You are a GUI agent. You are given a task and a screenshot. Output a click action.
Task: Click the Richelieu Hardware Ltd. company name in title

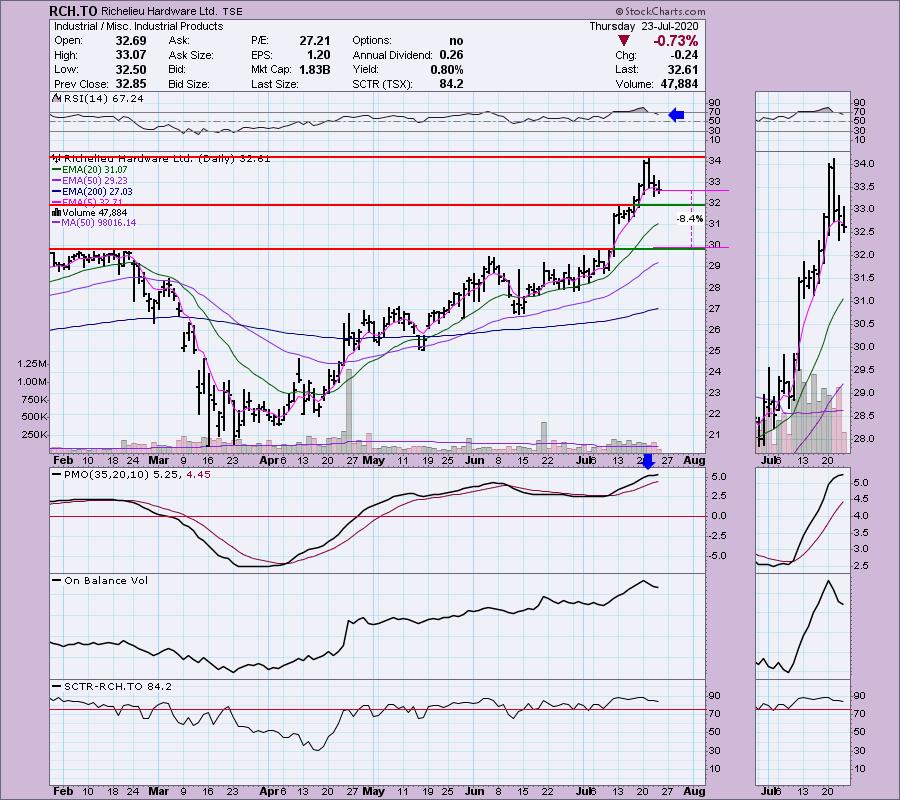(159, 11)
